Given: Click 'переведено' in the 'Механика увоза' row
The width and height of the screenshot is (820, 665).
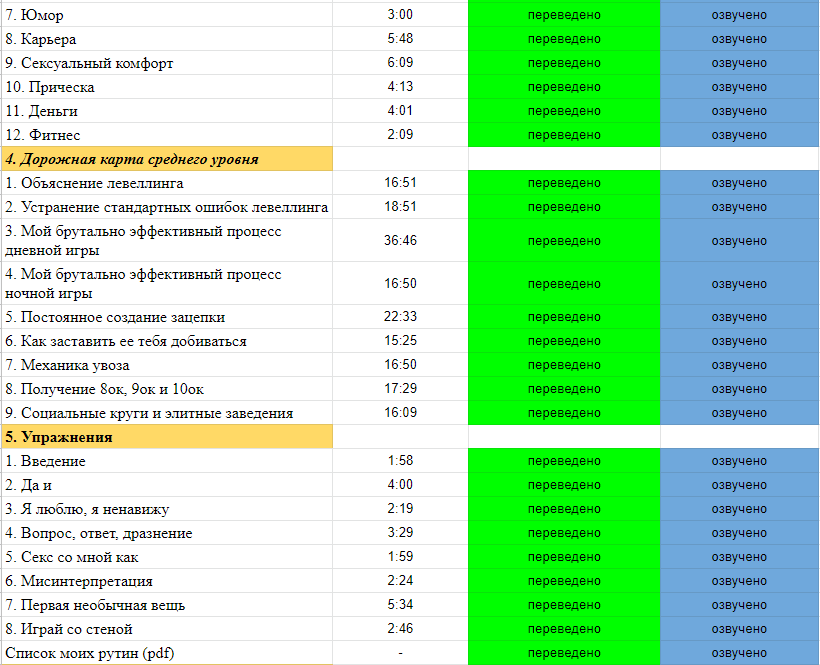Looking at the screenshot, I should [x=564, y=365].
